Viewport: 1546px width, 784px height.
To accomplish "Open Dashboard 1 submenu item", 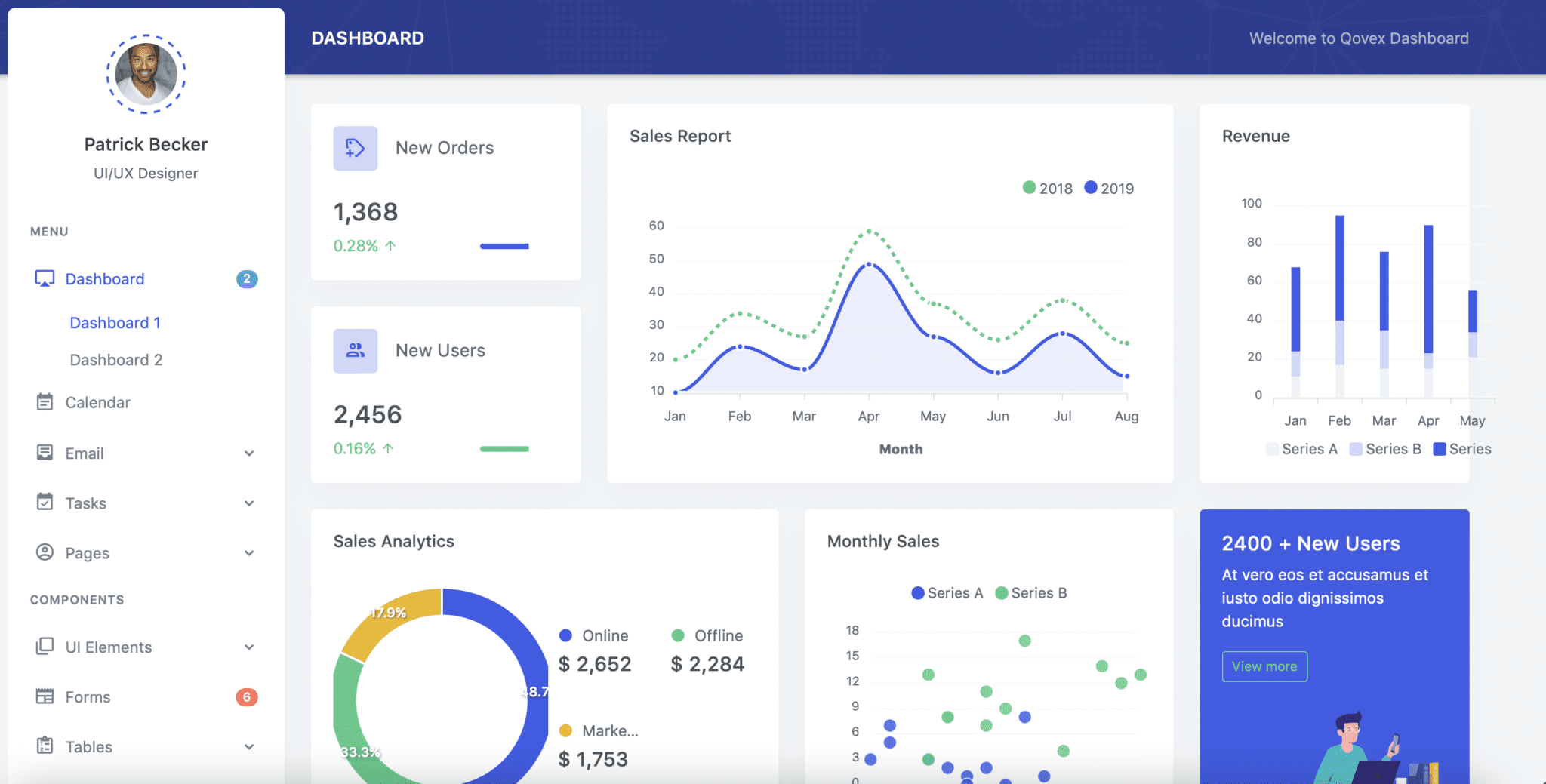I will tap(115, 323).
